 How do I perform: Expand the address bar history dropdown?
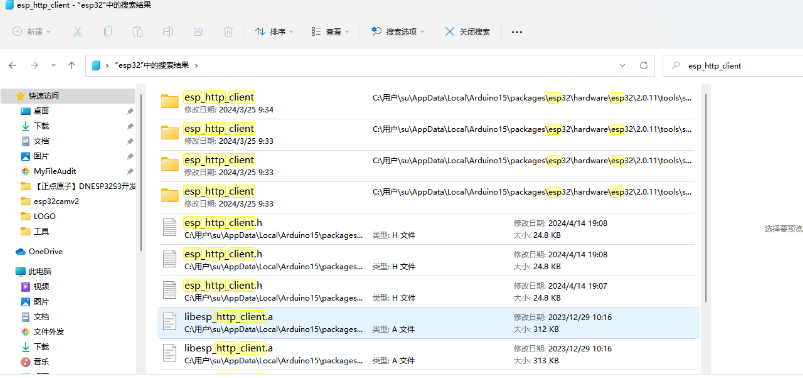(x=622, y=66)
